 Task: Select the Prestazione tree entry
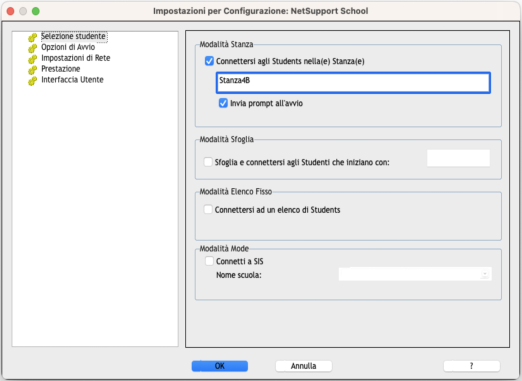[61, 69]
